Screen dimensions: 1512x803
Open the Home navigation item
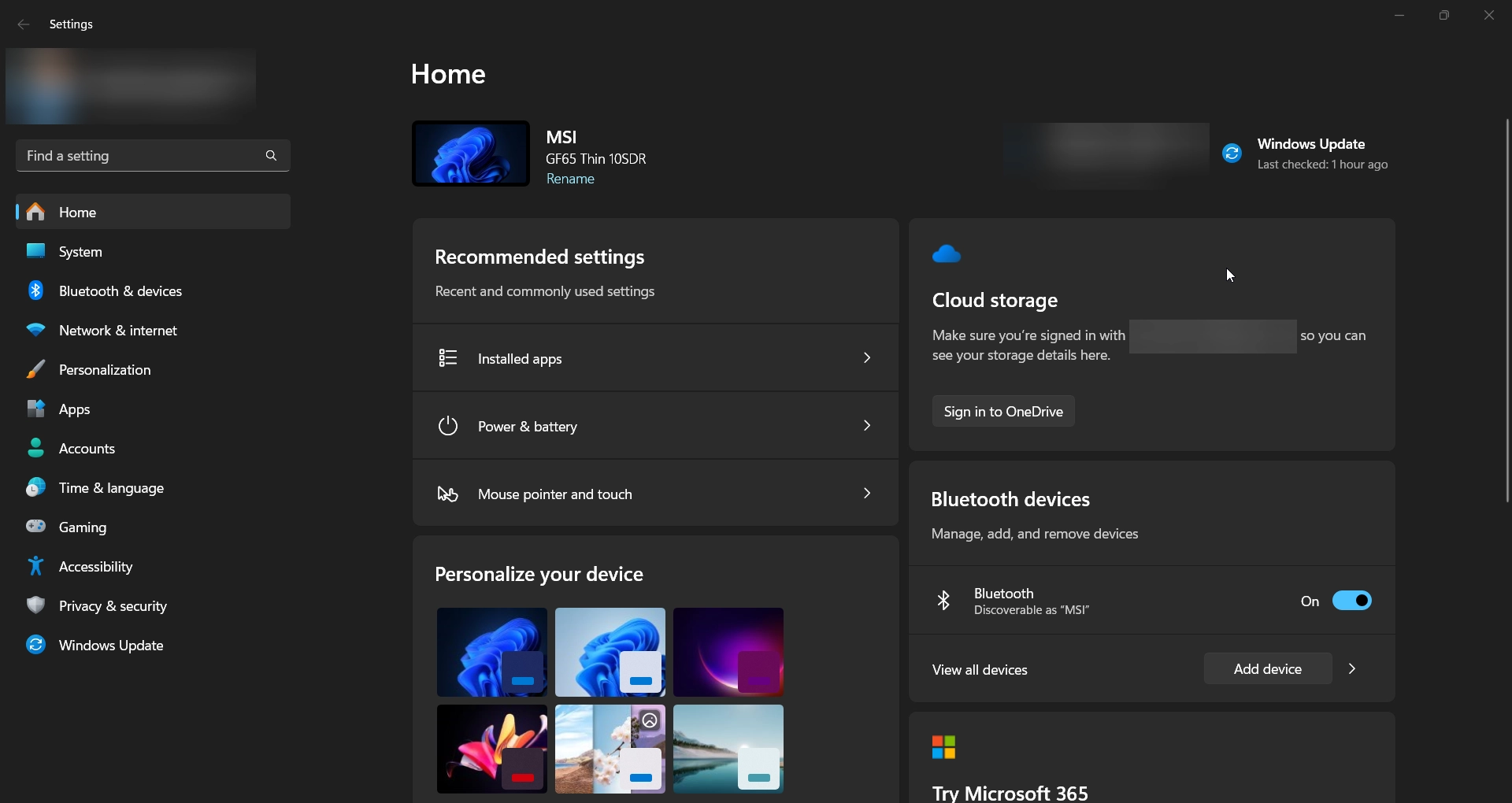tap(153, 212)
